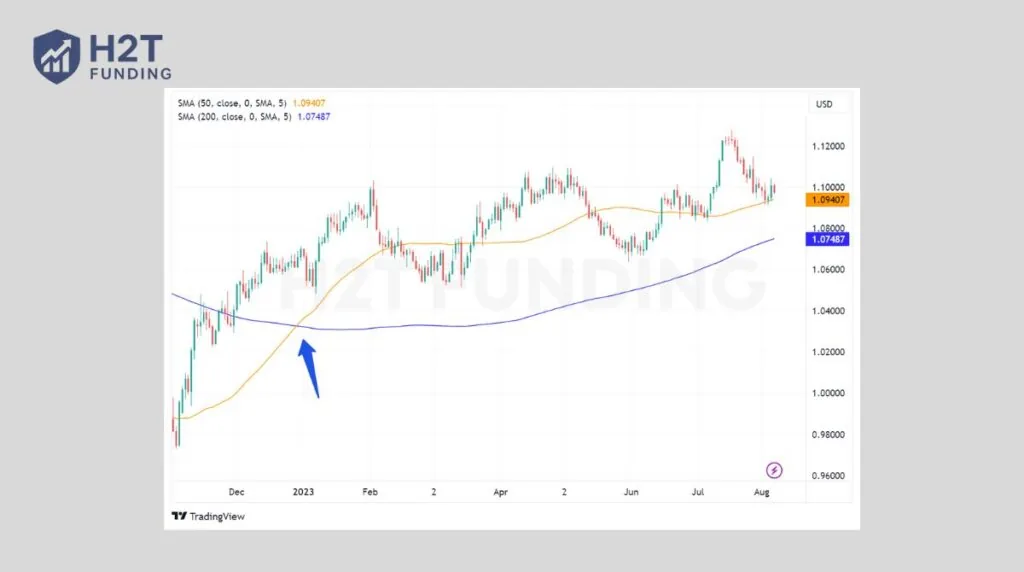This screenshot has width=1024, height=572.
Task: Click the SMA 50 value 1.09407 in legend
Action: click(x=309, y=103)
